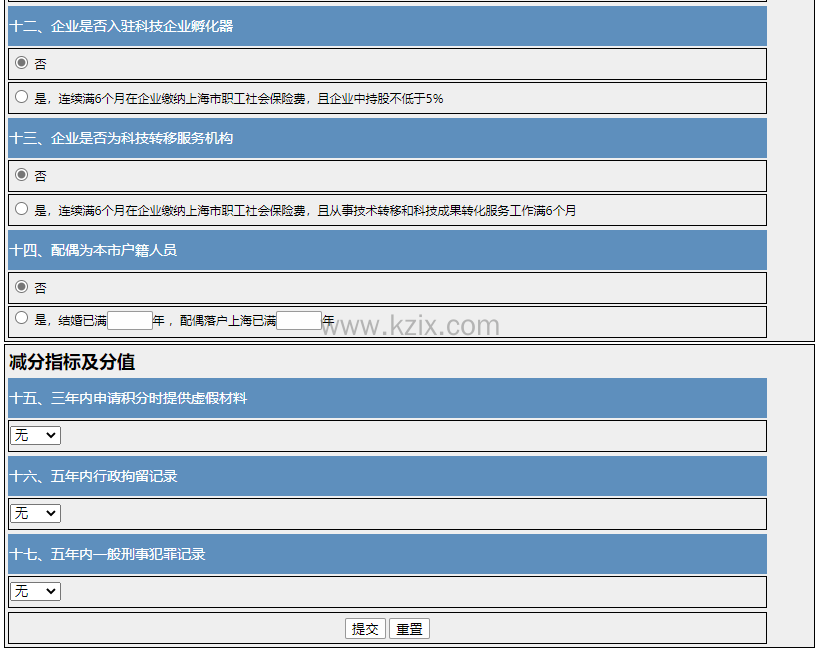This screenshot has height=651, width=819.
Task: Choose 是 radio beside 结婚已满 field
Action: pyautogui.click(x=21, y=319)
